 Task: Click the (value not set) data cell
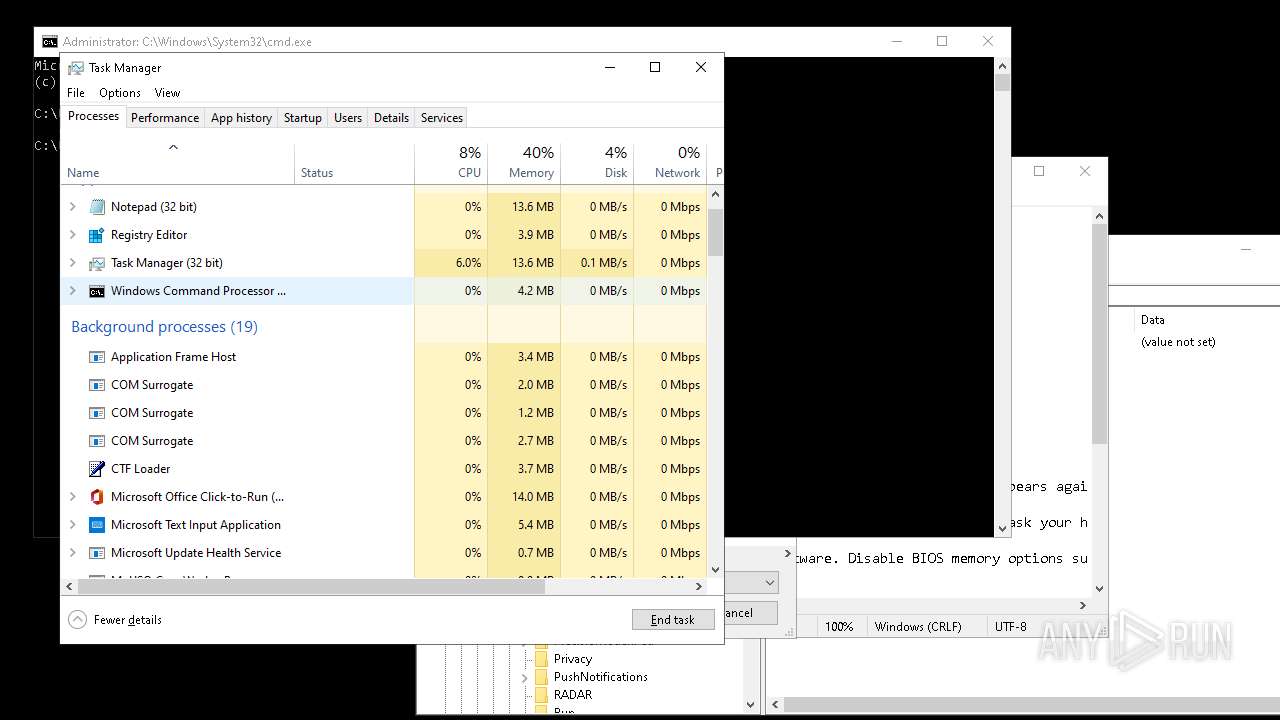point(1178,342)
